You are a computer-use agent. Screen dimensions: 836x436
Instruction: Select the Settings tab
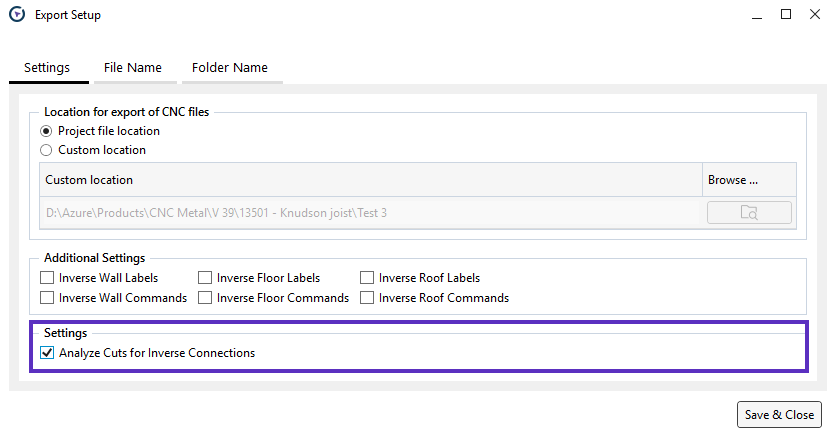47,68
